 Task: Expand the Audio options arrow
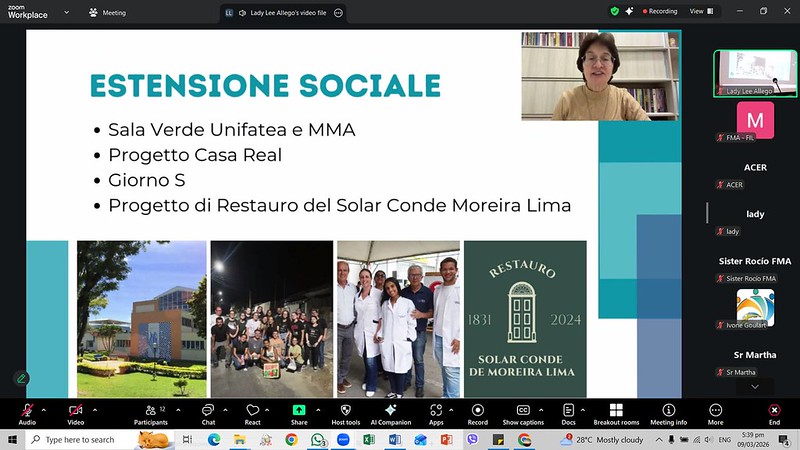(x=46, y=409)
